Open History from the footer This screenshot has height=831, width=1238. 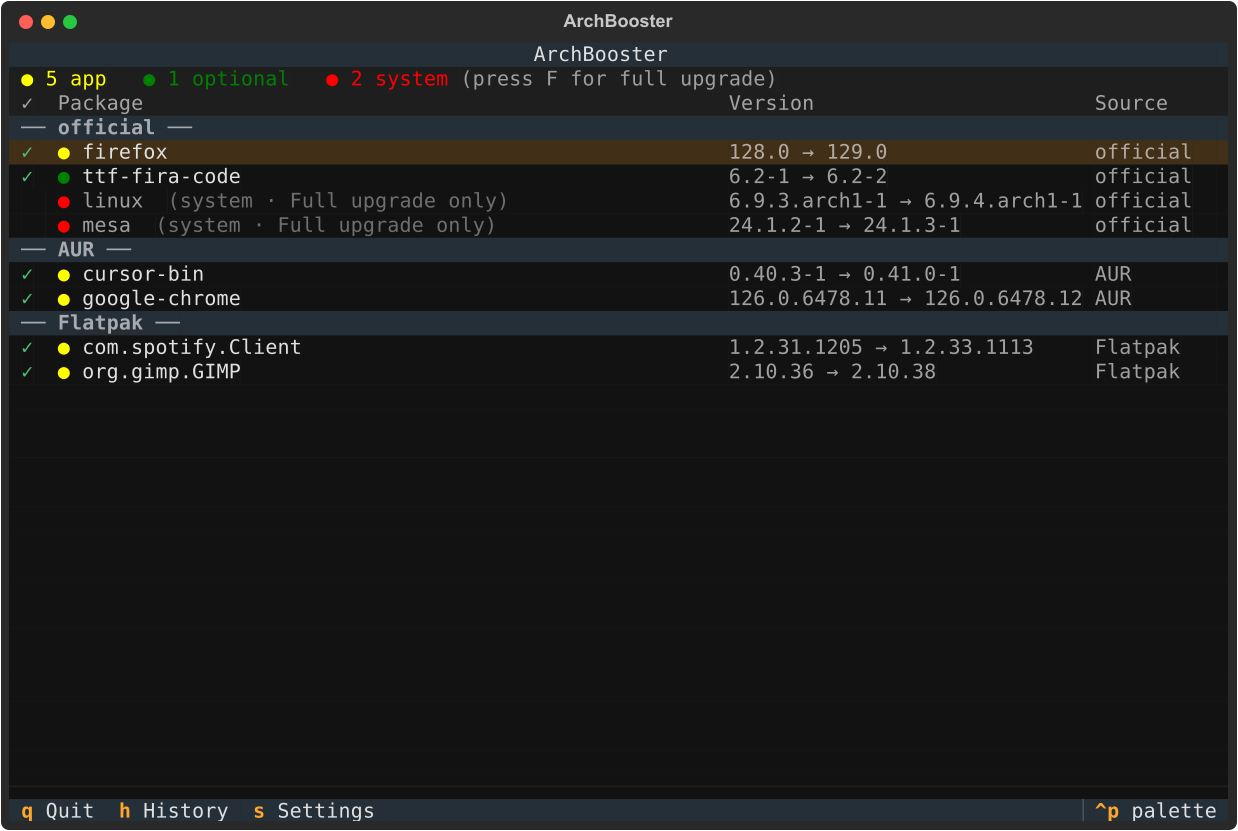(173, 811)
